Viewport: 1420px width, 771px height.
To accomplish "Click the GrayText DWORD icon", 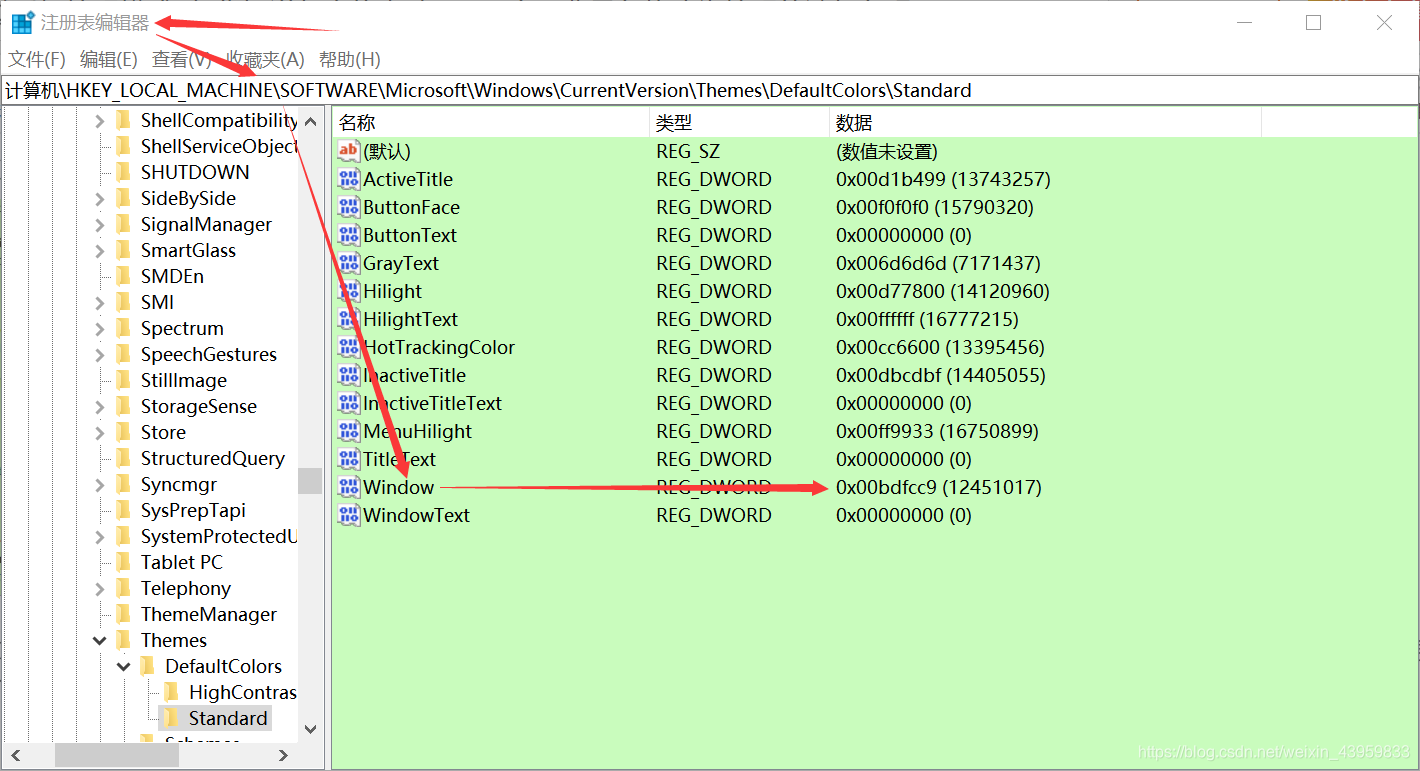I will [348, 264].
